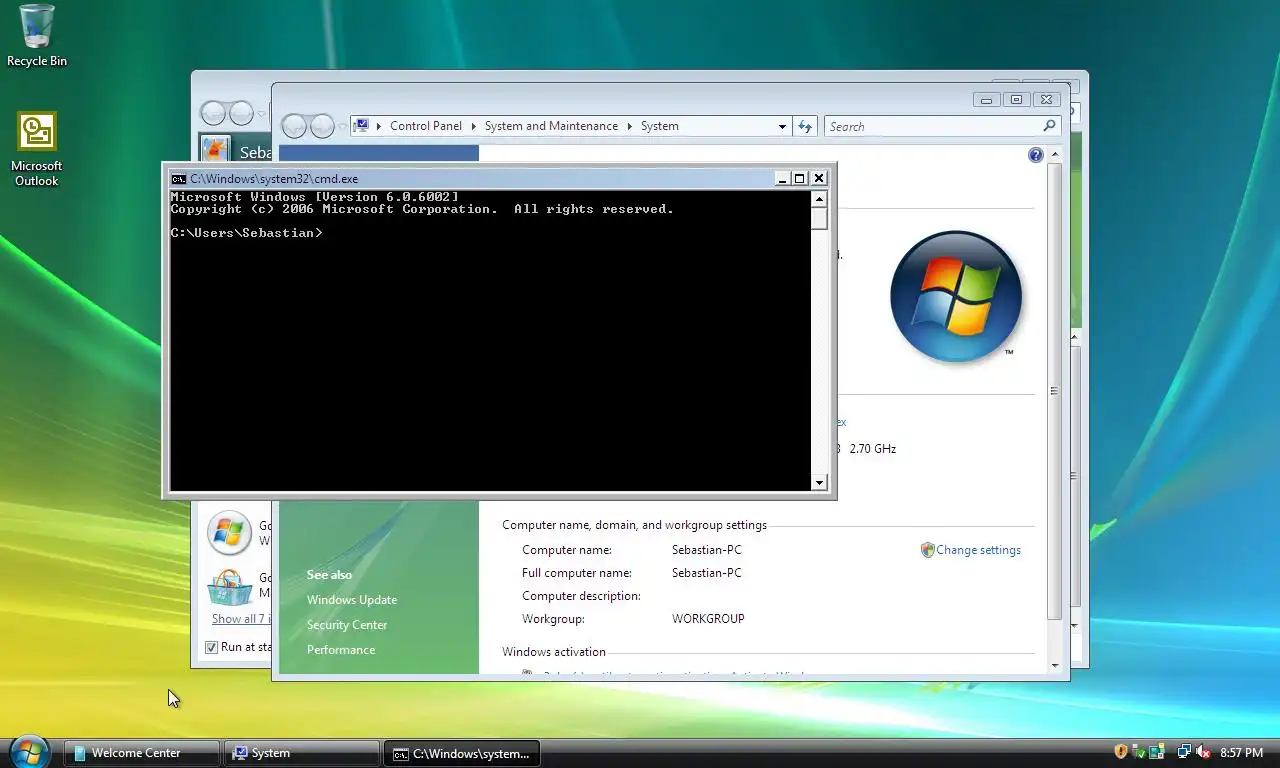Open the Performance link
This screenshot has height=768, width=1280.
pyautogui.click(x=341, y=650)
